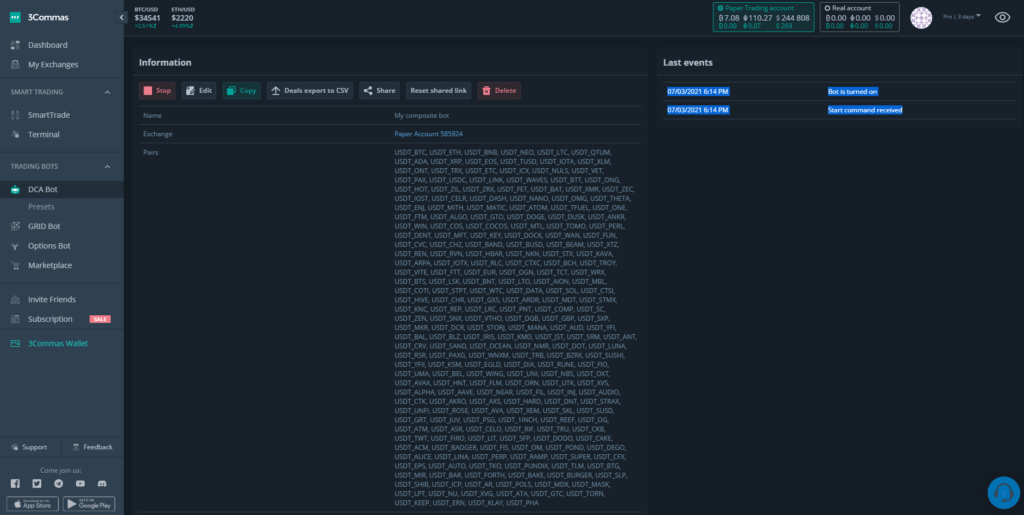Open Options Bot page
The width and height of the screenshot is (1024, 515).
(49, 246)
